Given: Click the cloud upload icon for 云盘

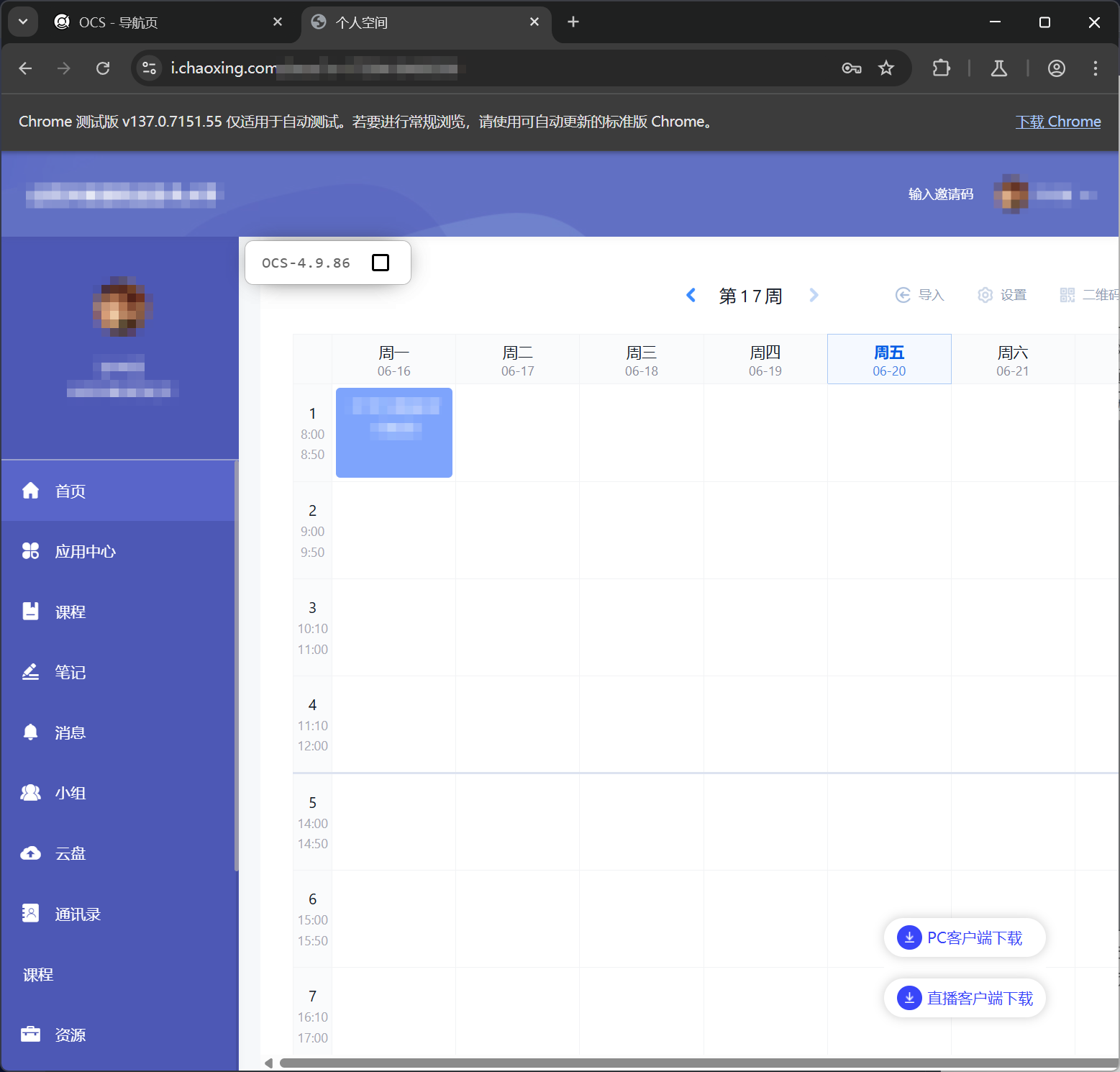Looking at the screenshot, I should [30, 853].
